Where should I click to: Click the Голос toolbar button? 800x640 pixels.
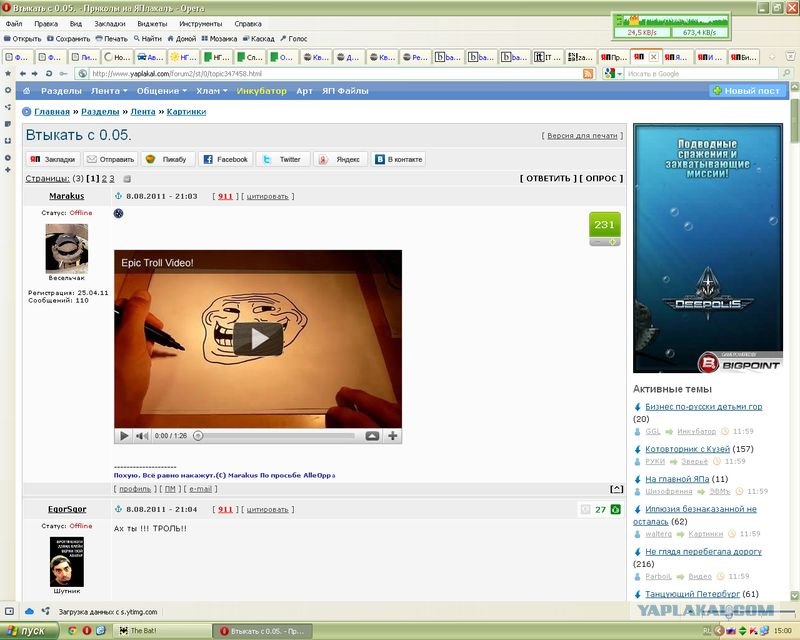tap(293, 38)
